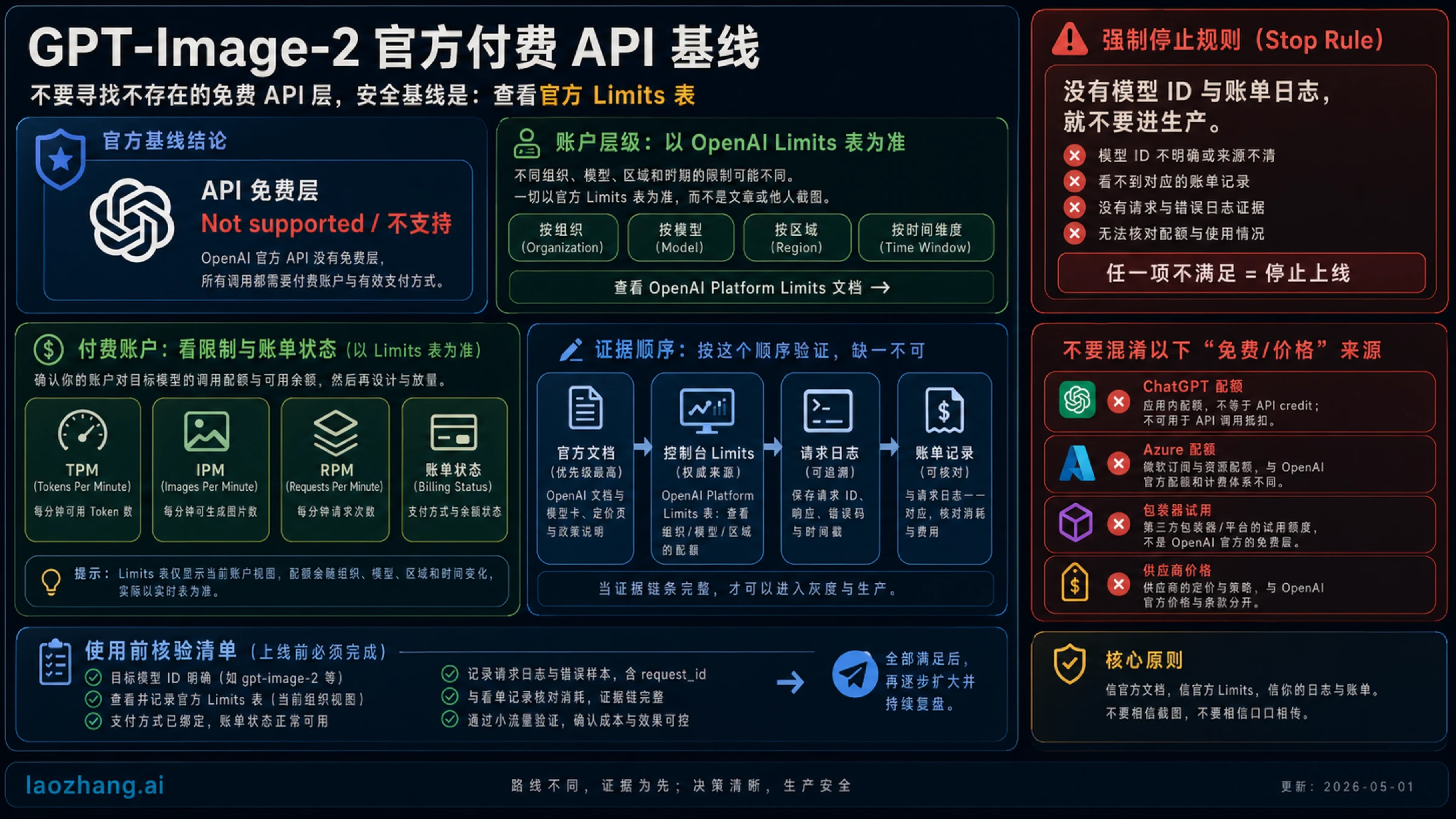Screen dimensions: 1456x819
Task: Open the laozhang.ai site link
Action: [x=95, y=785]
